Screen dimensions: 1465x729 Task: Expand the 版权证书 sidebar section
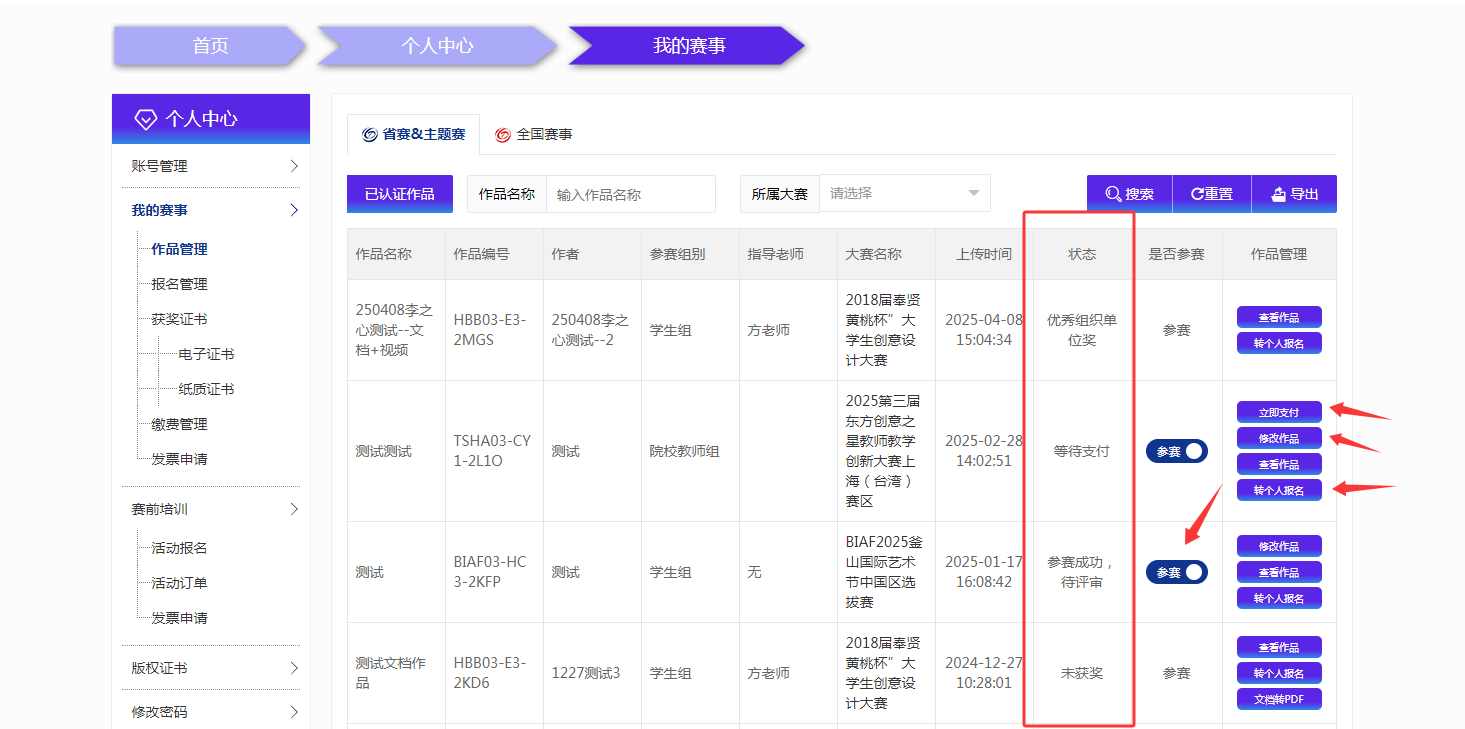(293, 668)
